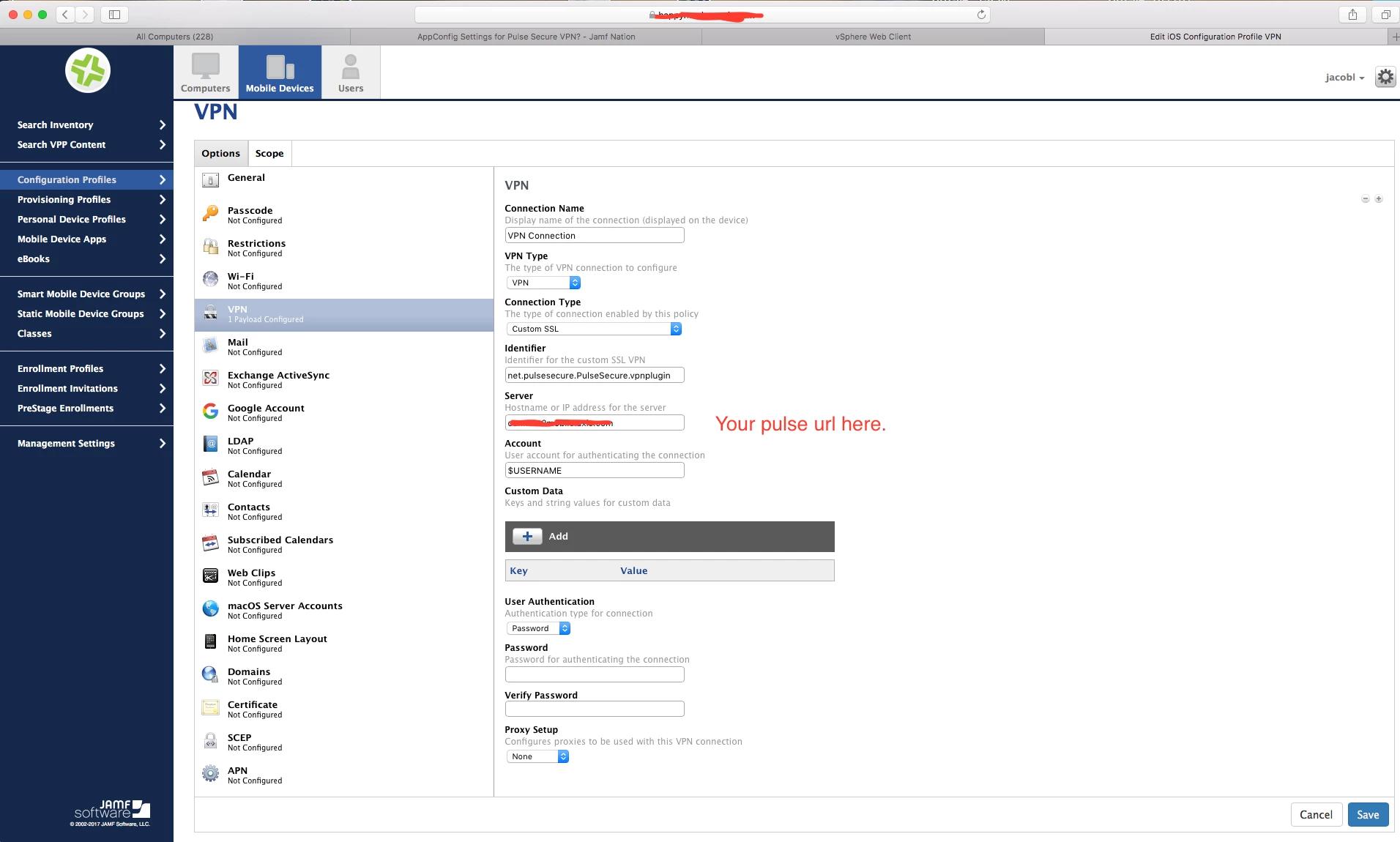Click the Password input field
Screen dimensions: 1400x842
pos(595,674)
